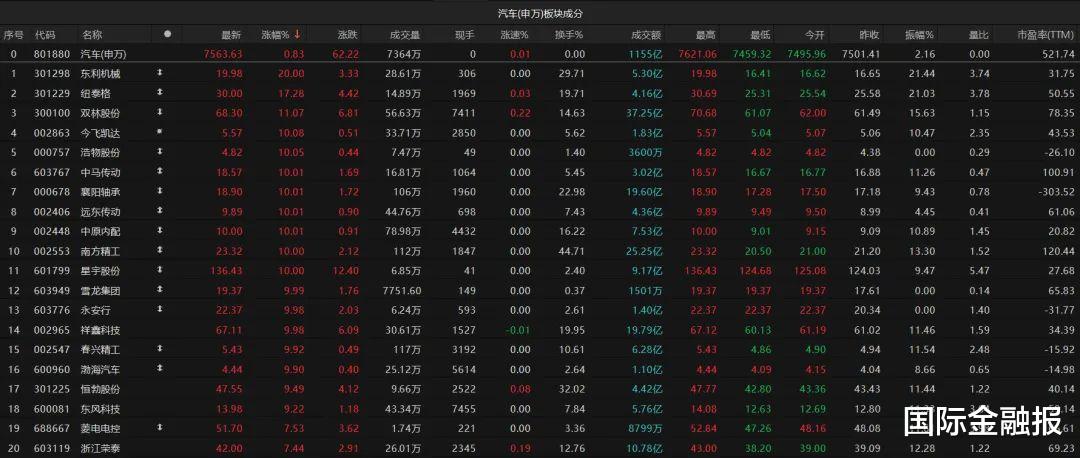
Task: Select stock name 祥鑫科技
Action: coord(101,330)
